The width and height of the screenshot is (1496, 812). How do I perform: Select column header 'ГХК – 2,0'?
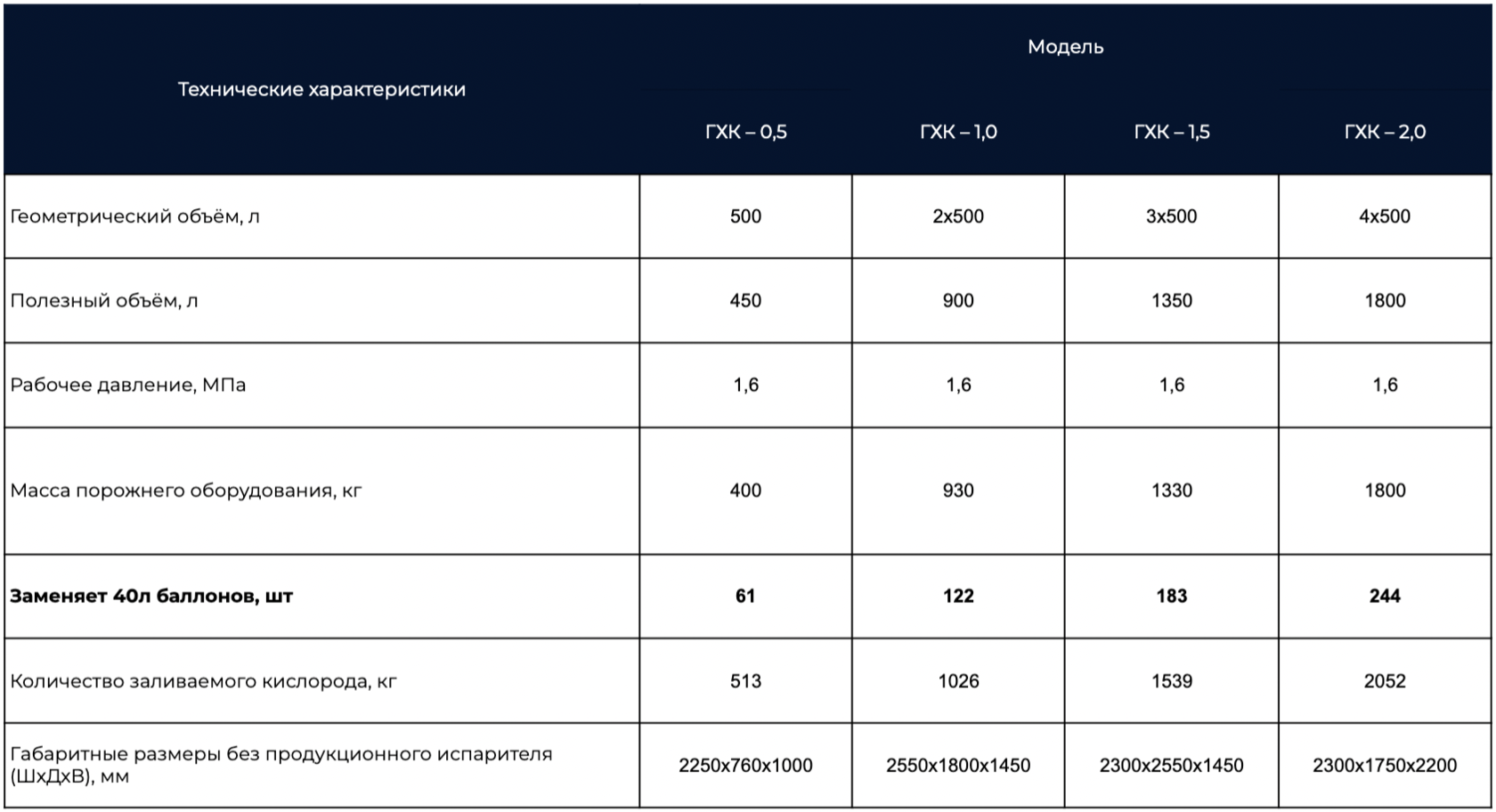click(1385, 132)
